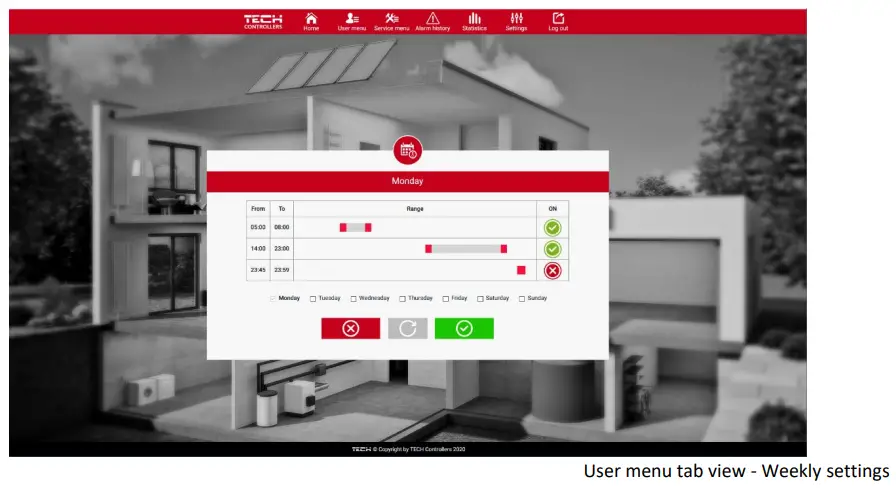Open the Settings page

click(516, 22)
